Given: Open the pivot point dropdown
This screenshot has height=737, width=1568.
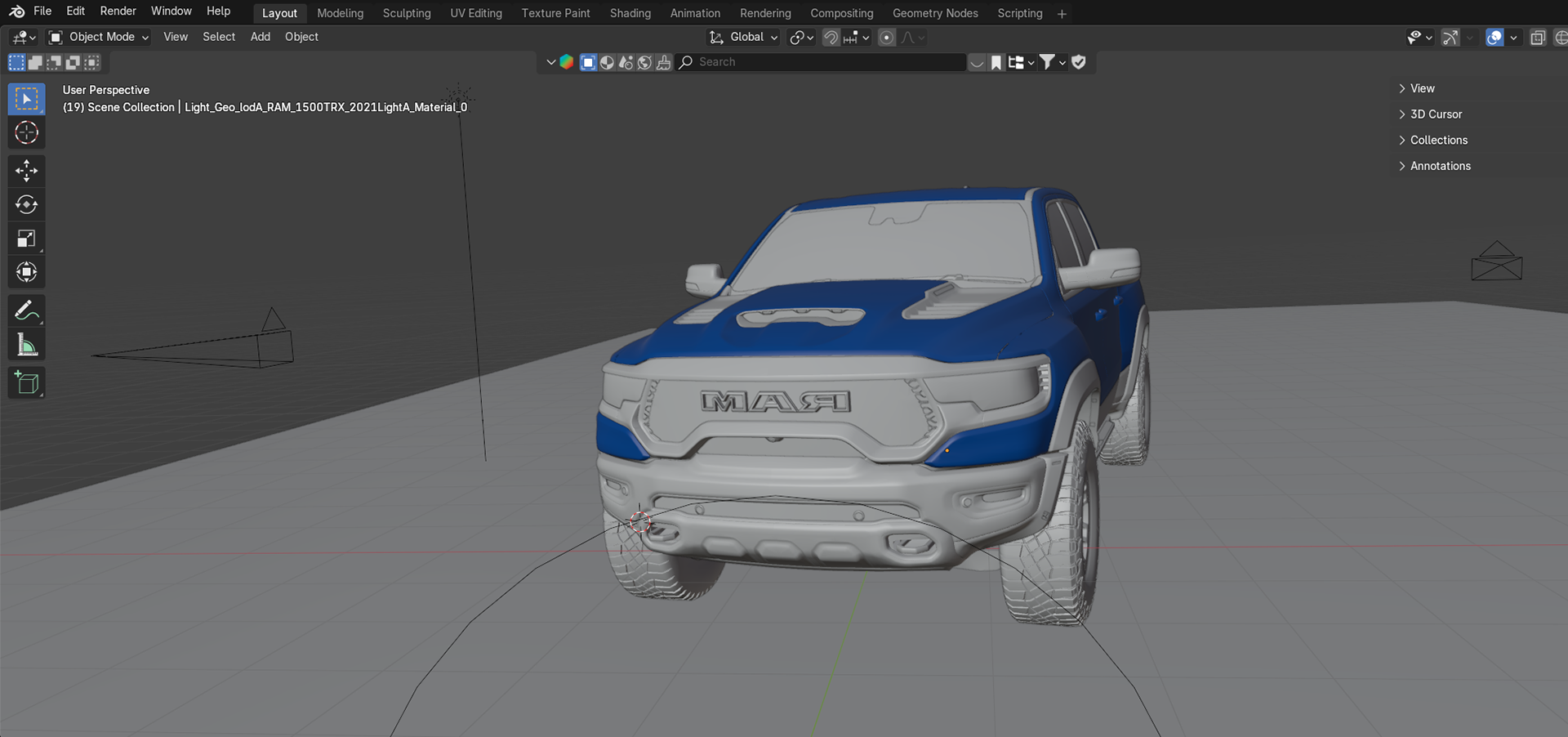Looking at the screenshot, I should [x=801, y=38].
